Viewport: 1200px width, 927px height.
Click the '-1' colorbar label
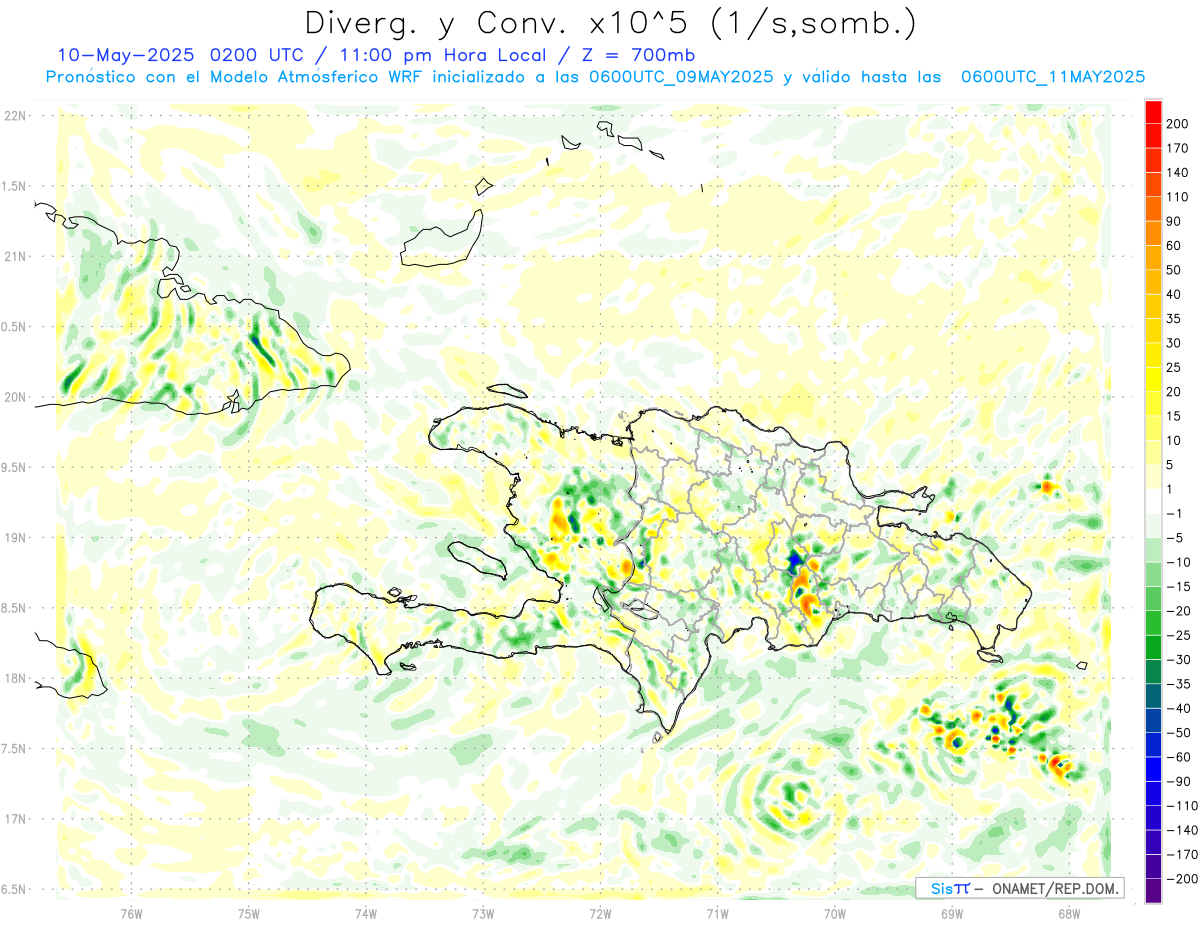[x=1174, y=513]
